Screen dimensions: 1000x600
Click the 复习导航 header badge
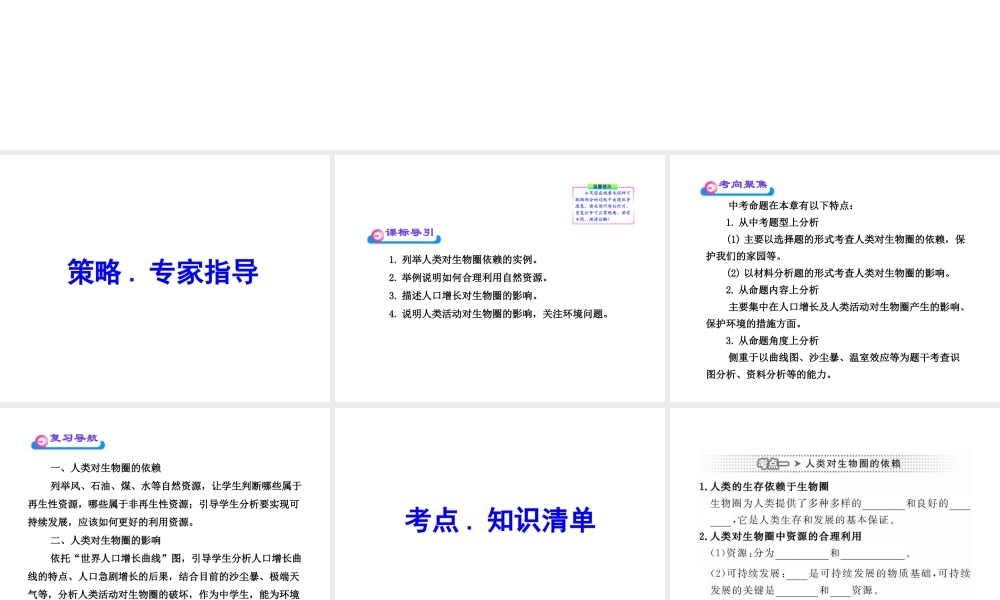(x=68, y=440)
